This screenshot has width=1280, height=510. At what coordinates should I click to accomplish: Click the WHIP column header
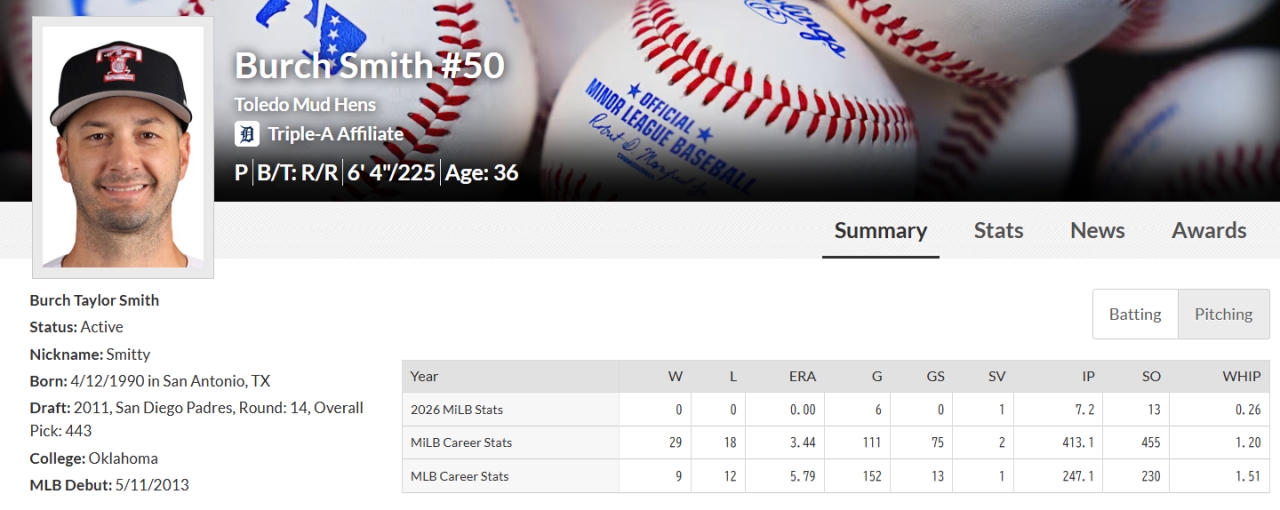[x=1241, y=376]
